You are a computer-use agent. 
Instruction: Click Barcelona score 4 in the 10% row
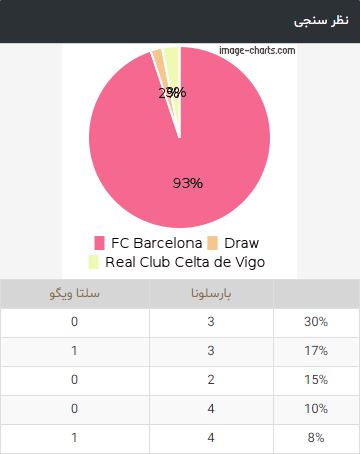pyautogui.click(x=211, y=409)
